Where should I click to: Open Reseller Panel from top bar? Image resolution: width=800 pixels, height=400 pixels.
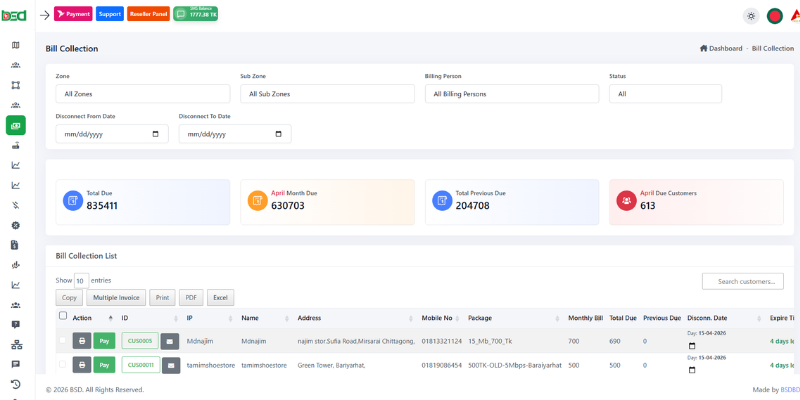[148, 14]
